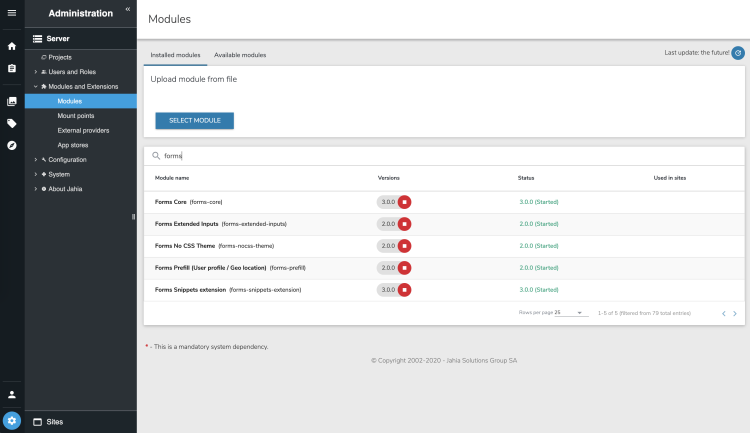Select Projects in the sidebar
This screenshot has height=433, width=750.
pyautogui.click(x=60, y=57)
